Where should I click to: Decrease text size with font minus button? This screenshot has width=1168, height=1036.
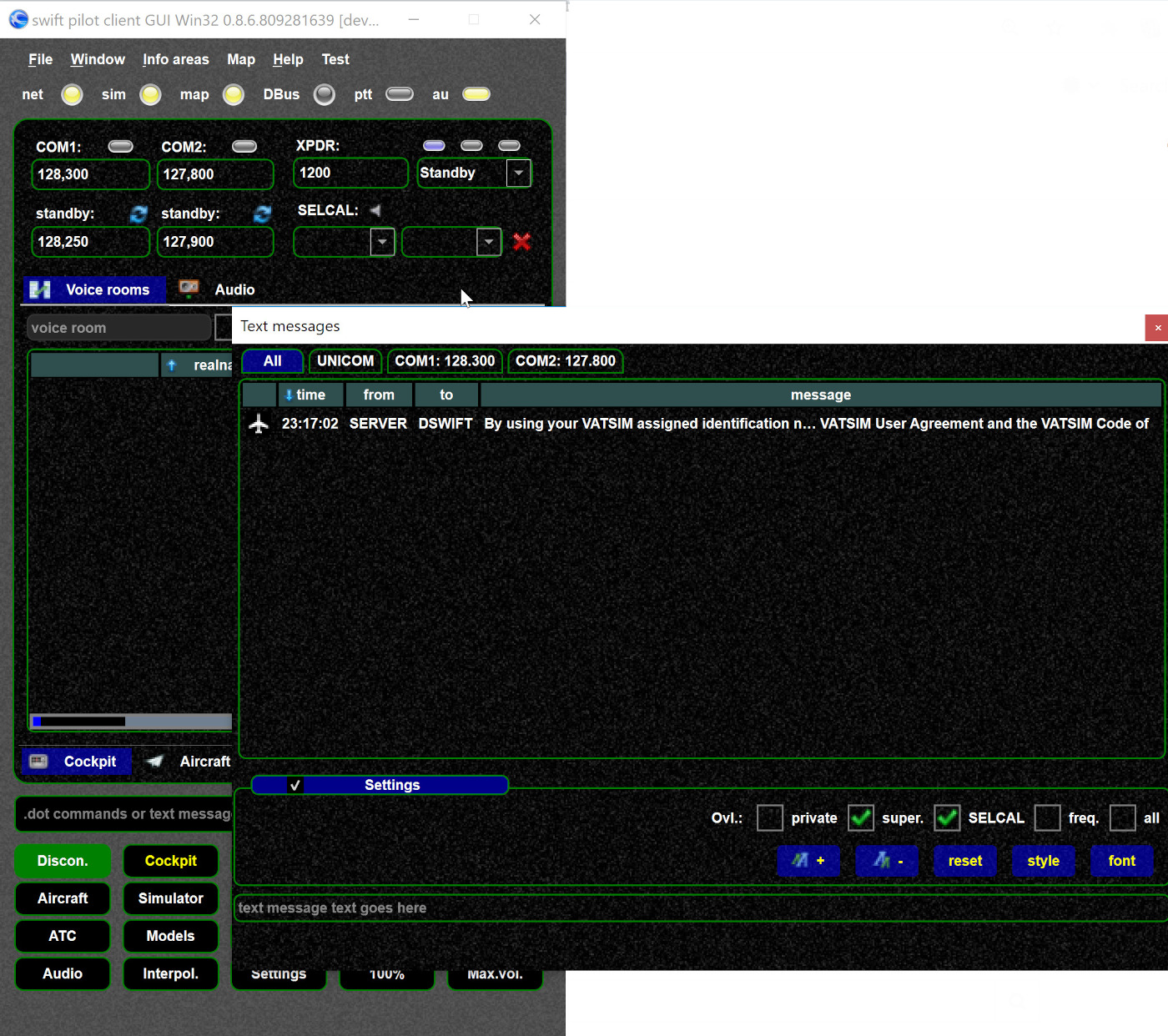887,861
